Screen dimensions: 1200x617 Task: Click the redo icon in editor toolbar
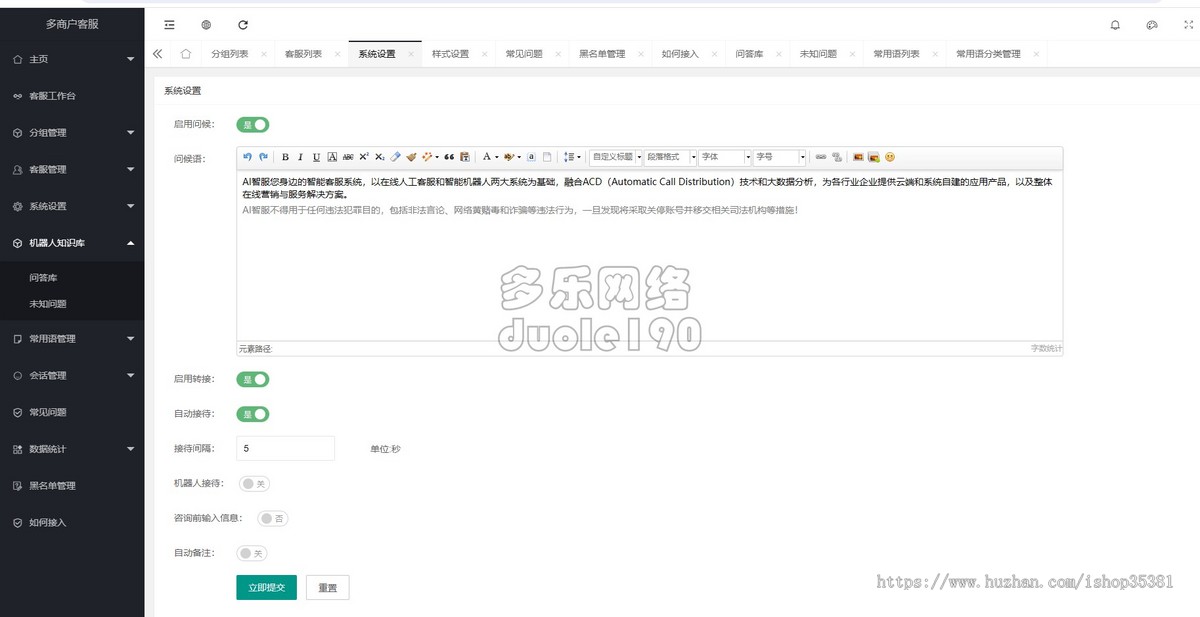pos(263,157)
